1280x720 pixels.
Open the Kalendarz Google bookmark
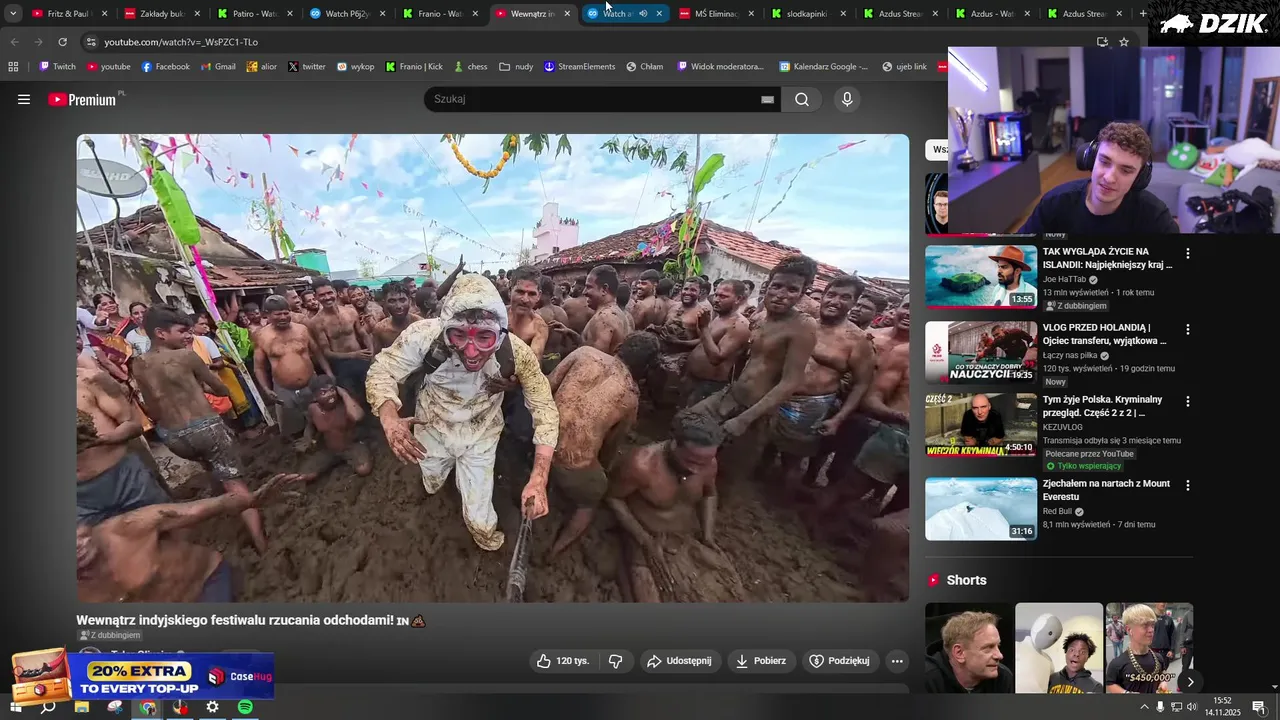click(824, 67)
